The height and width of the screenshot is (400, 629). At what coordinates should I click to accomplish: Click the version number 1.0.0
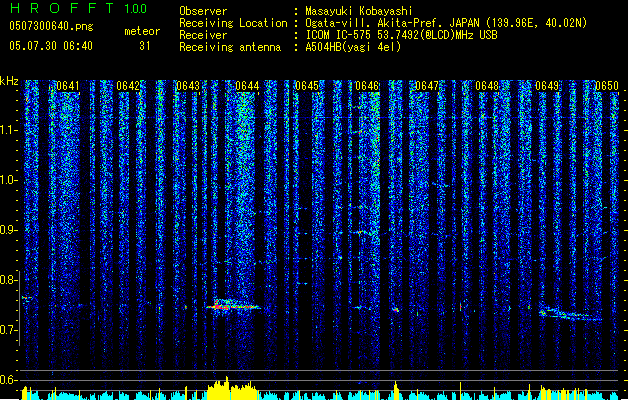point(136,8)
